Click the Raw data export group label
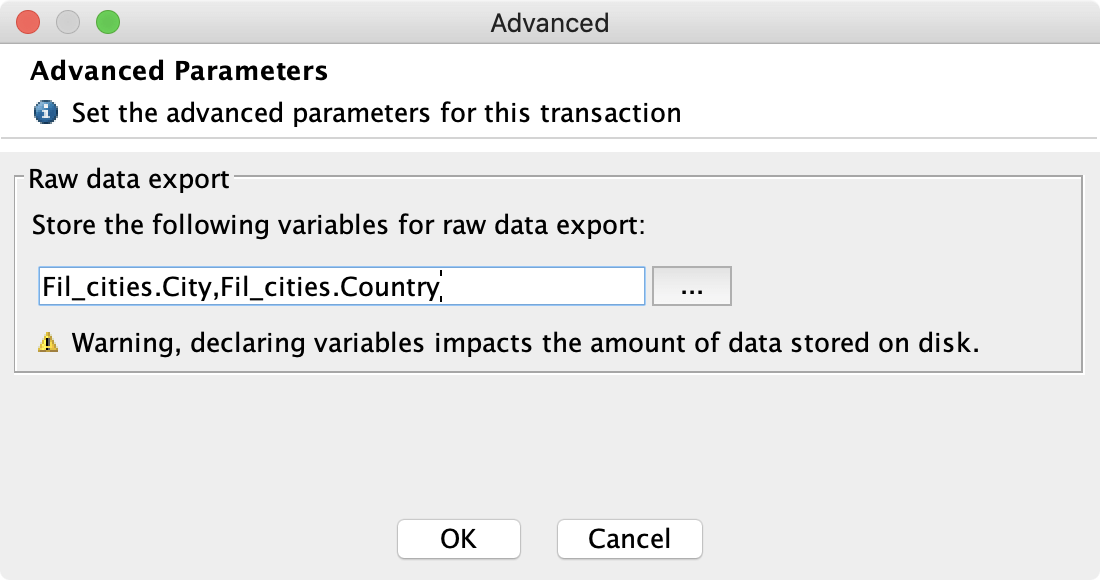Image resolution: width=1100 pixels, height=580 pixels. click(129, 180)
